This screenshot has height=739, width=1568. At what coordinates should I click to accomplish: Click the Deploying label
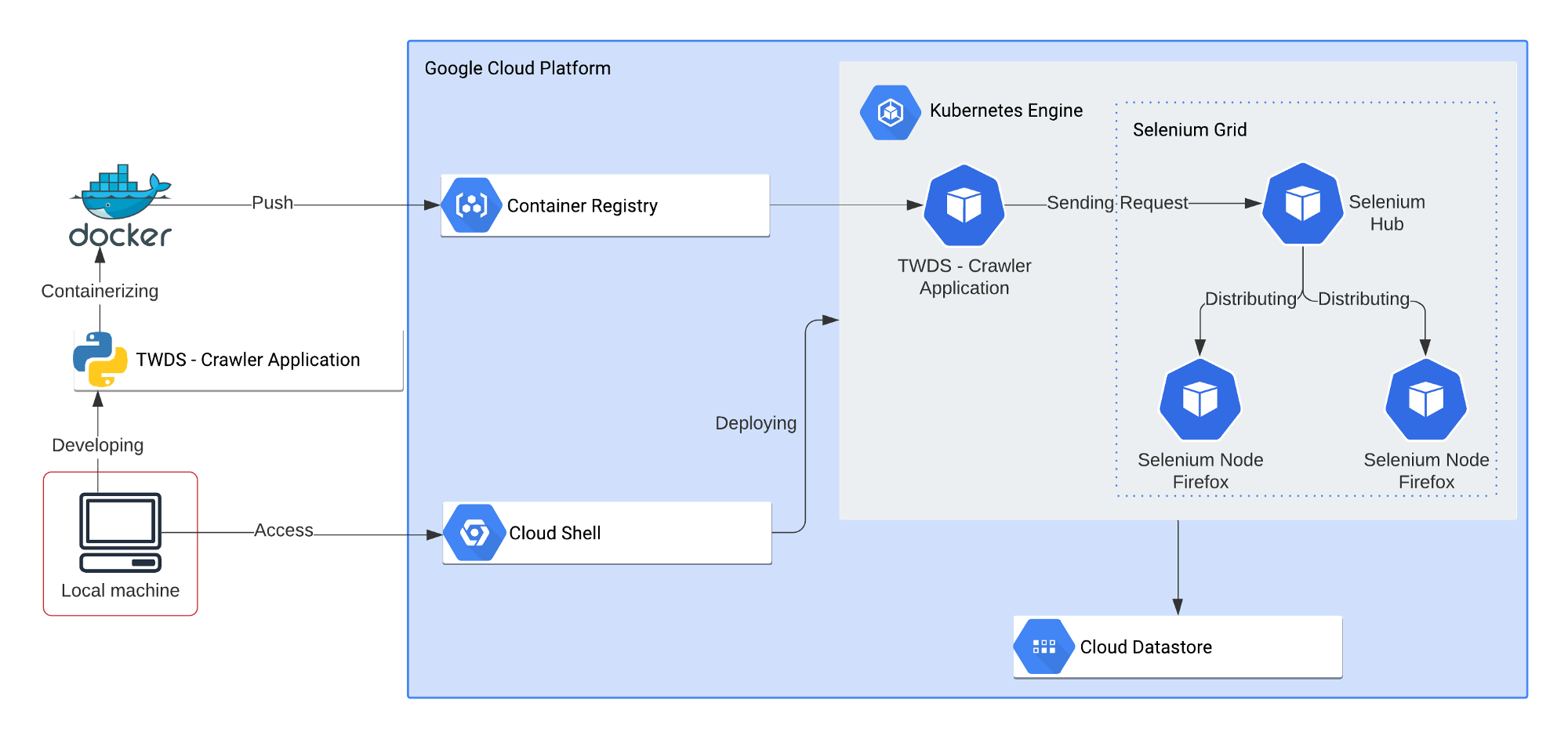(756, 423)
